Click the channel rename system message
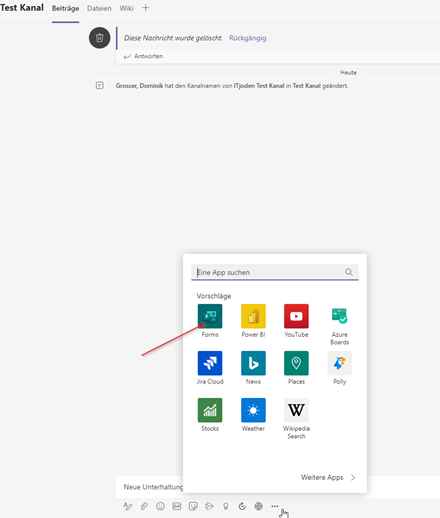The height and width of the screenshot is (518, 440). coord(232,86)
